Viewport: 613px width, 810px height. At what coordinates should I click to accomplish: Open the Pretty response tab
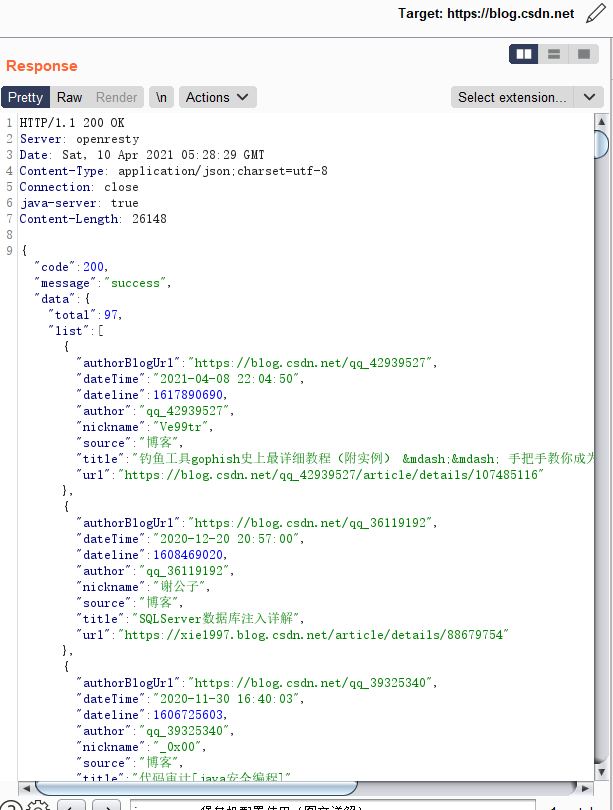coord(25,97)
